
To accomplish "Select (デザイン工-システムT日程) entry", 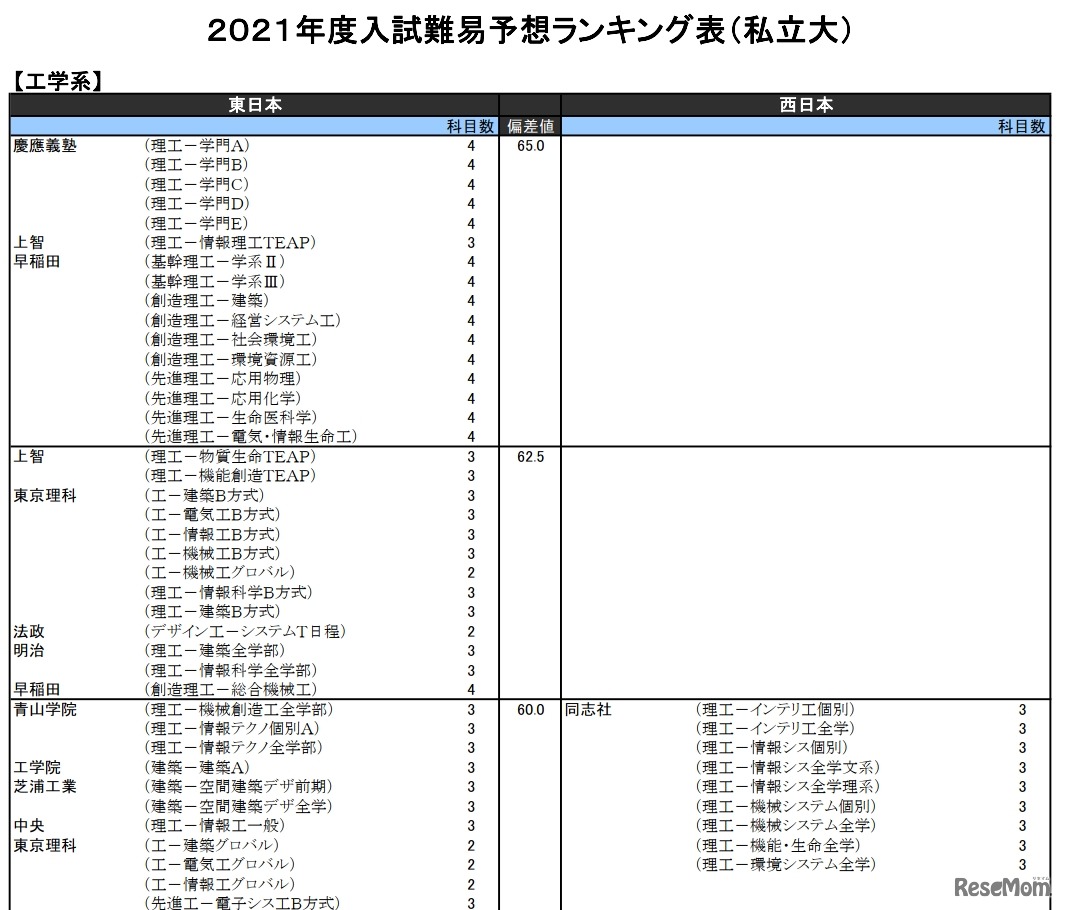I will [x=245, y=631].
